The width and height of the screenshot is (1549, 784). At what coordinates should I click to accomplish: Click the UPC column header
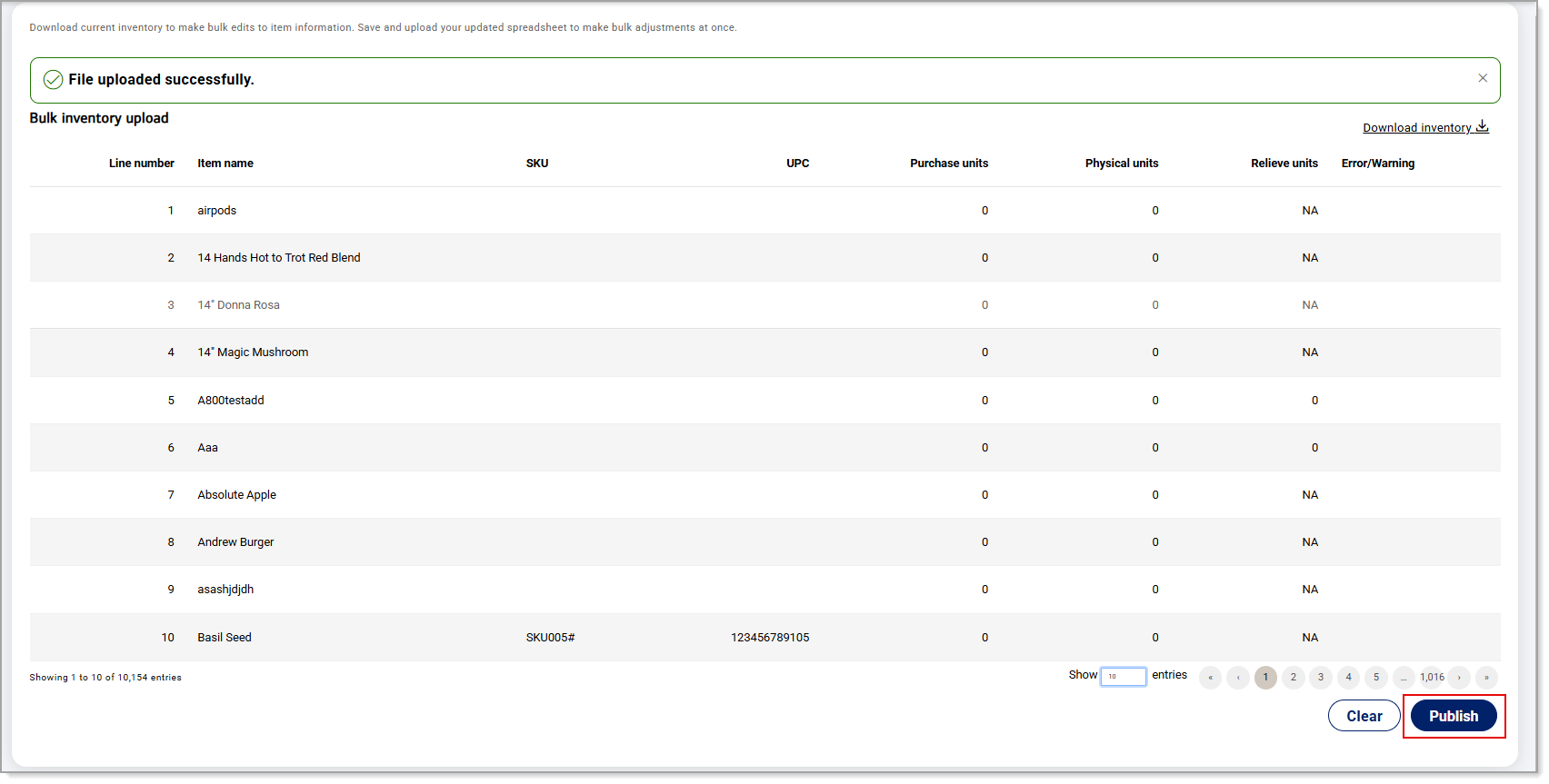pos(797,164)
